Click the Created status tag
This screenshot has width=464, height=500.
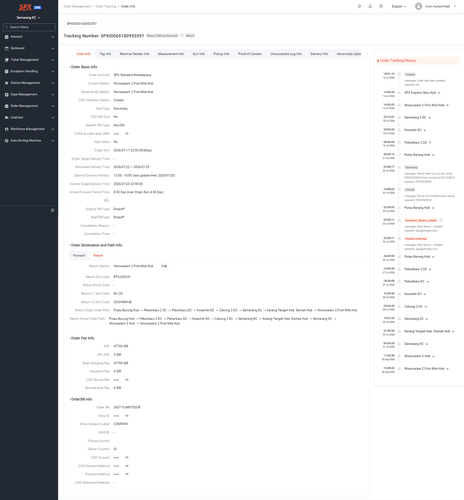(410, 74)
